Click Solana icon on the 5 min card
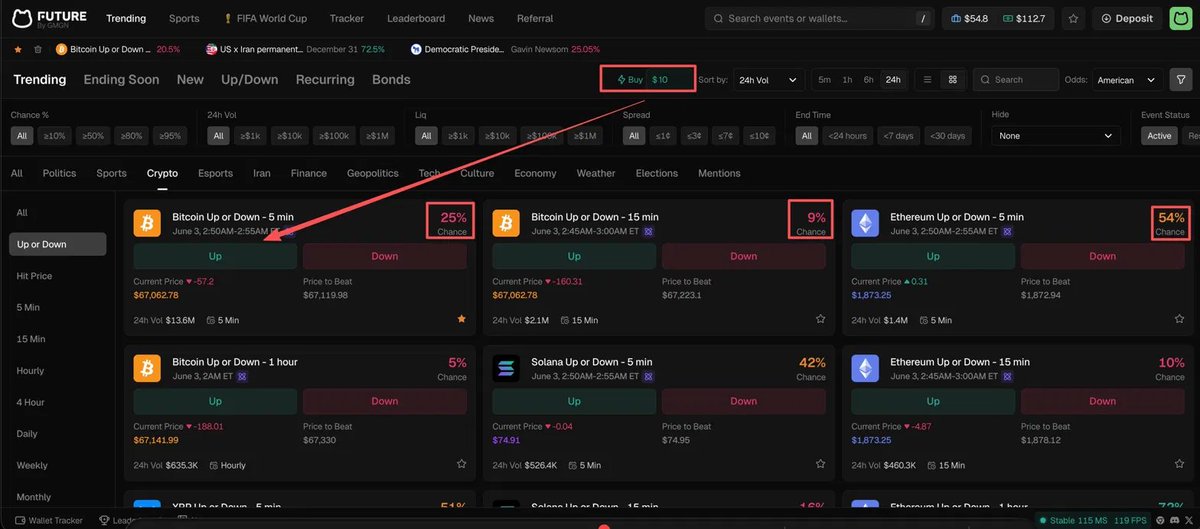1200x529 pixels. tap(507, 368)
